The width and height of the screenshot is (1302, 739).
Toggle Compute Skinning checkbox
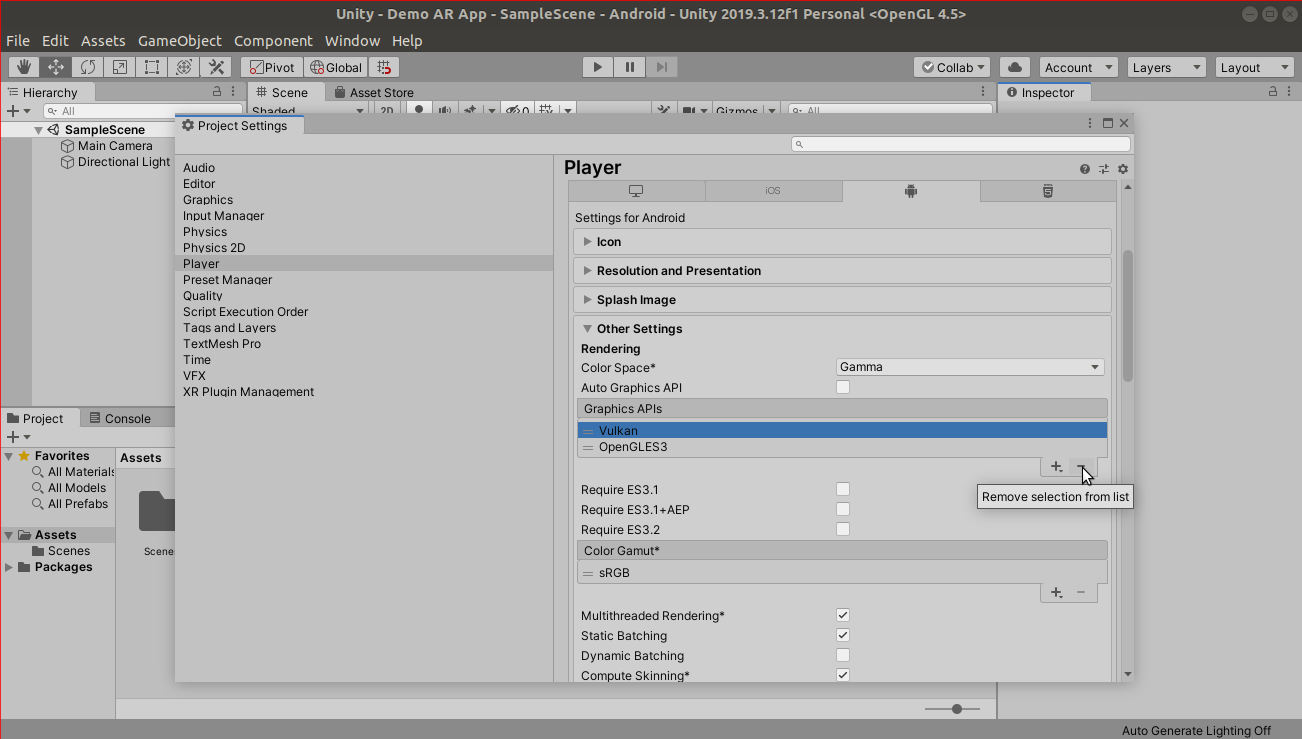[x=843, y=675]
